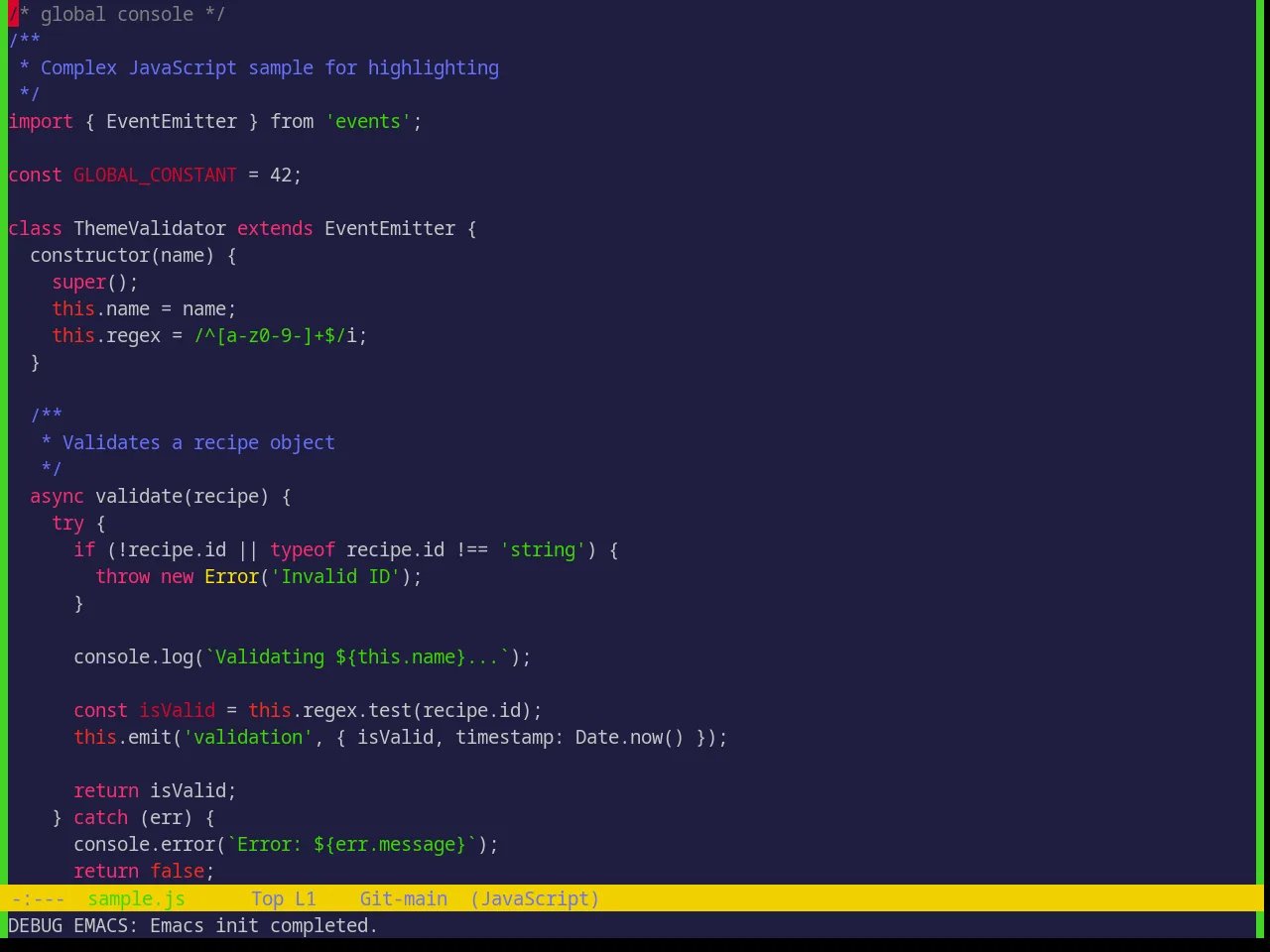This screenshot has width=1270, height=952.
Task: Click the 'timestamp:' property key
Action: [510, 737]
